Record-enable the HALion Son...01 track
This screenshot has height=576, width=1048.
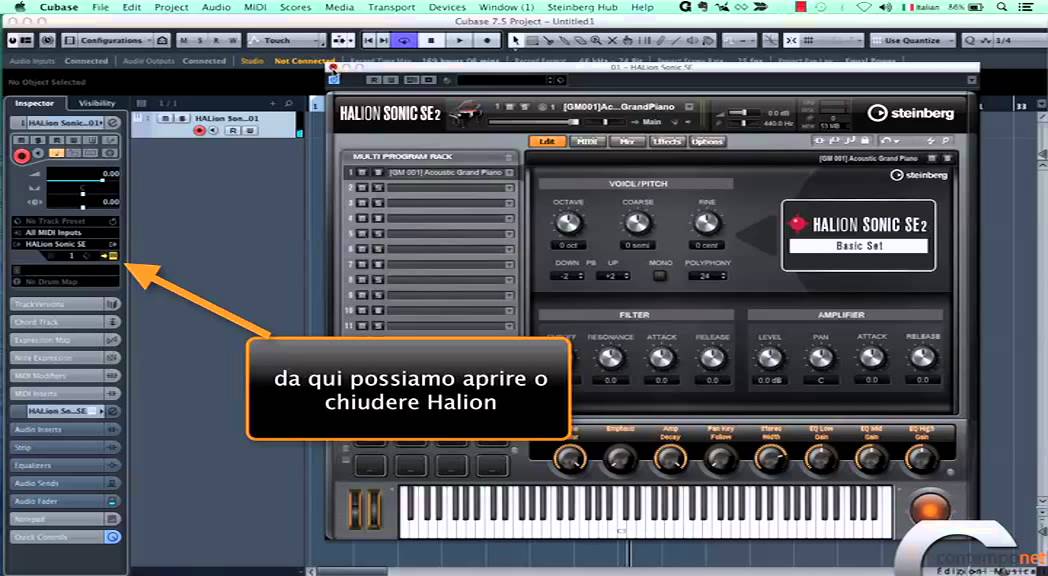199,130
